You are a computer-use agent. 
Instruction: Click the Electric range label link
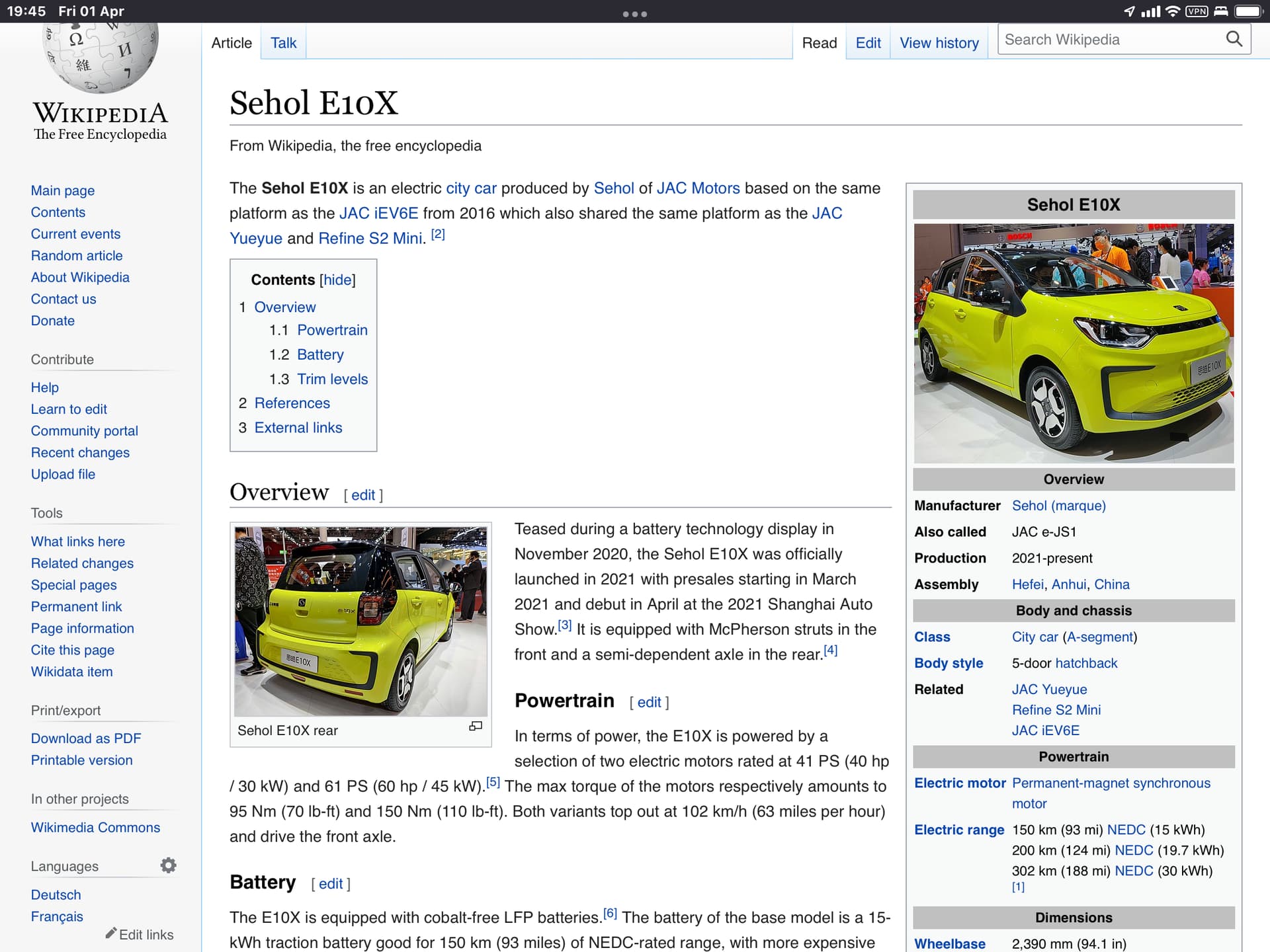[959, 830]
